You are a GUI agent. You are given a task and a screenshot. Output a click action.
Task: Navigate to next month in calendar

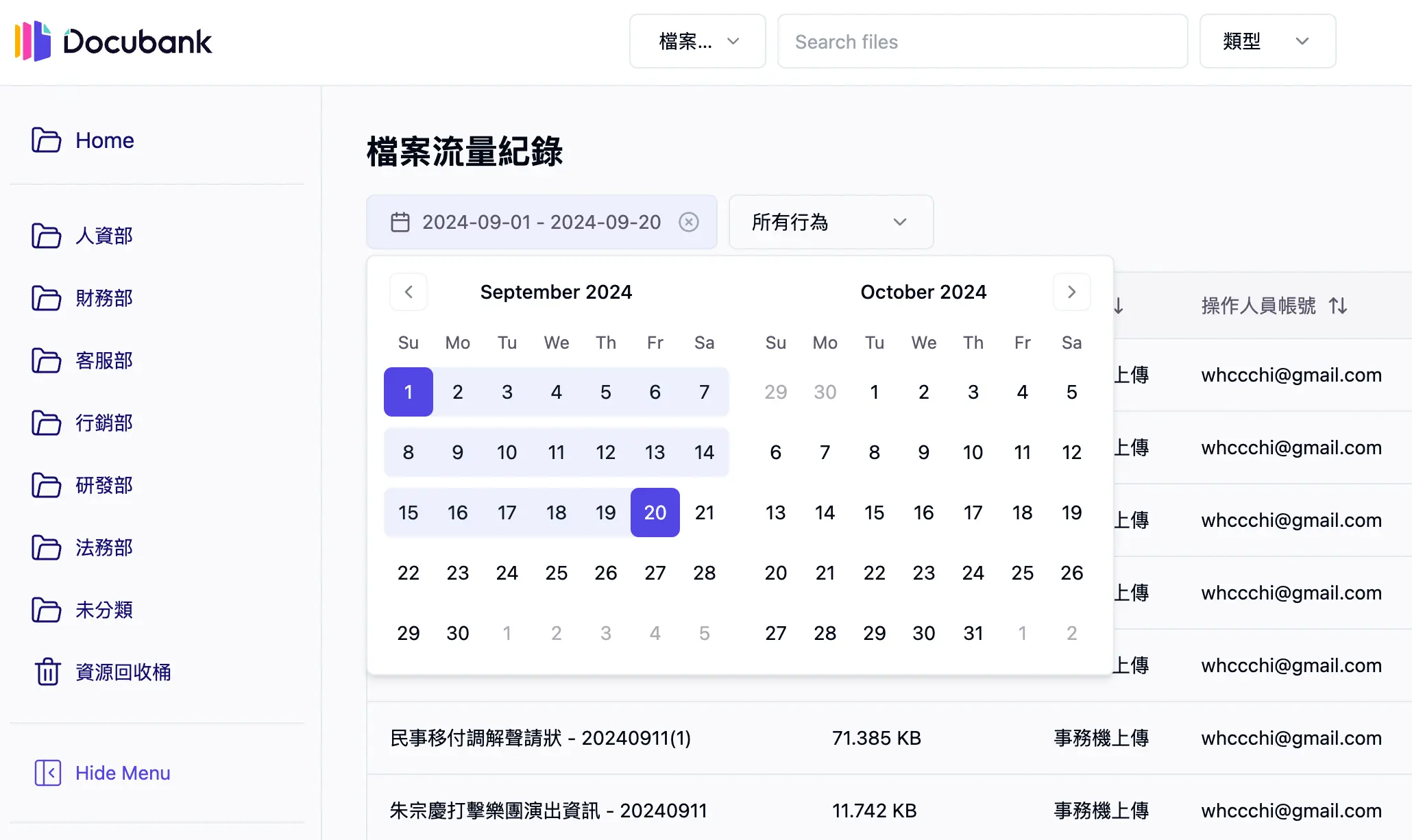[1071, 292]
